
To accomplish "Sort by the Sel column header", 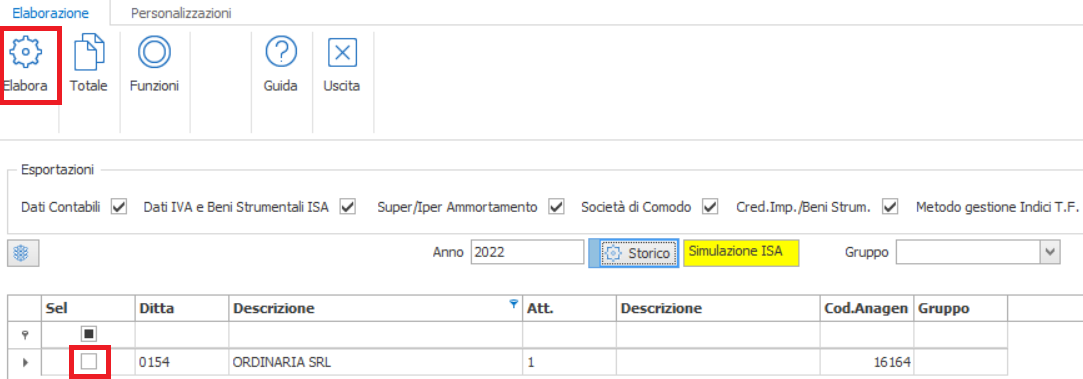I will (x=87, y=309).
